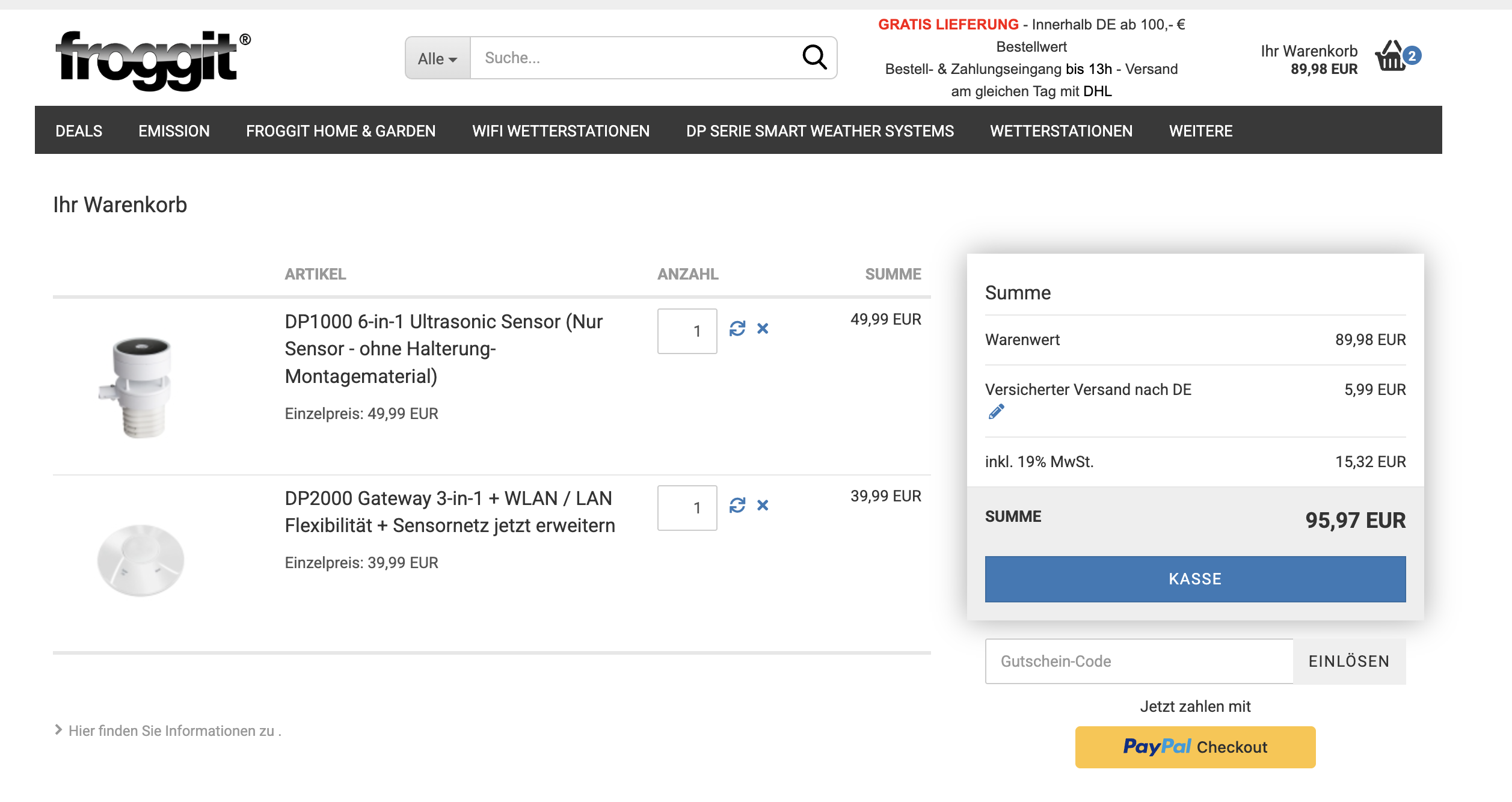Pay with PayPal Checkout button
This screenshot has width=1512, height=802.
pyautogui.click(x=1195, y=747)
